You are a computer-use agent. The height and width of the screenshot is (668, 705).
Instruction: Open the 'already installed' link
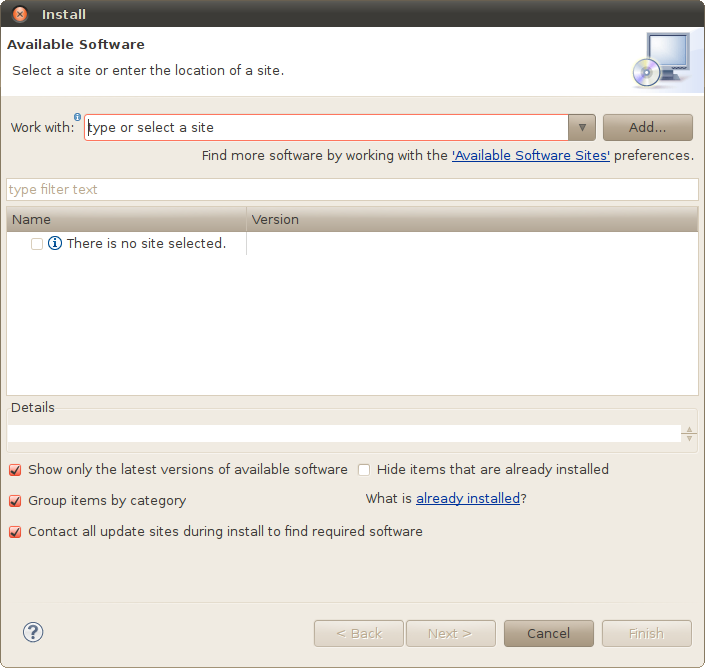(x=468, y=499)
